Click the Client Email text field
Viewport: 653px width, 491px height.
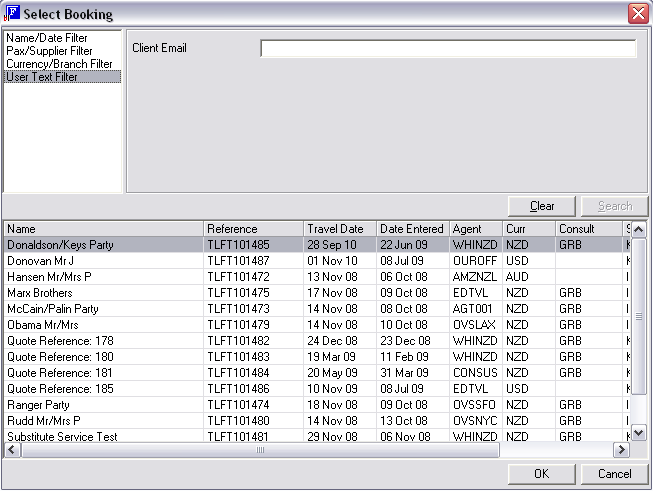tap(448, 49)
